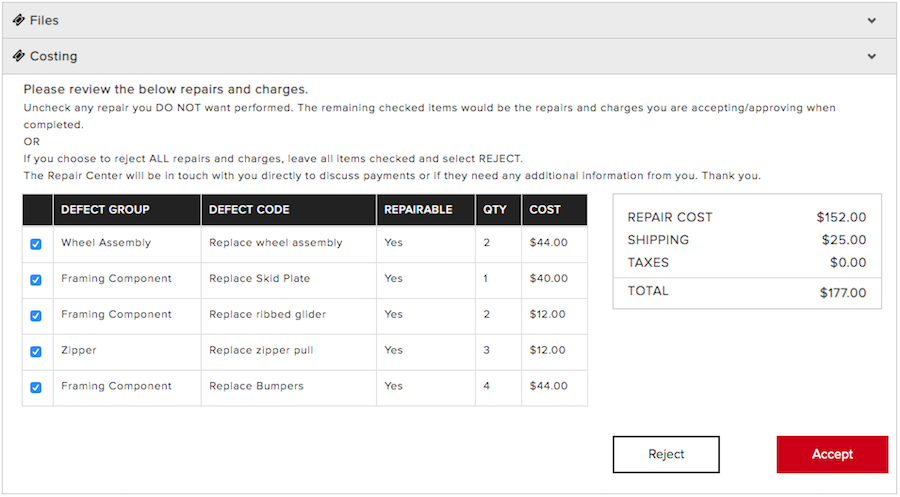
Task: Click the $40.00 cost for Skid Plate
Action: pyautogui.click(x=549, y=278)
